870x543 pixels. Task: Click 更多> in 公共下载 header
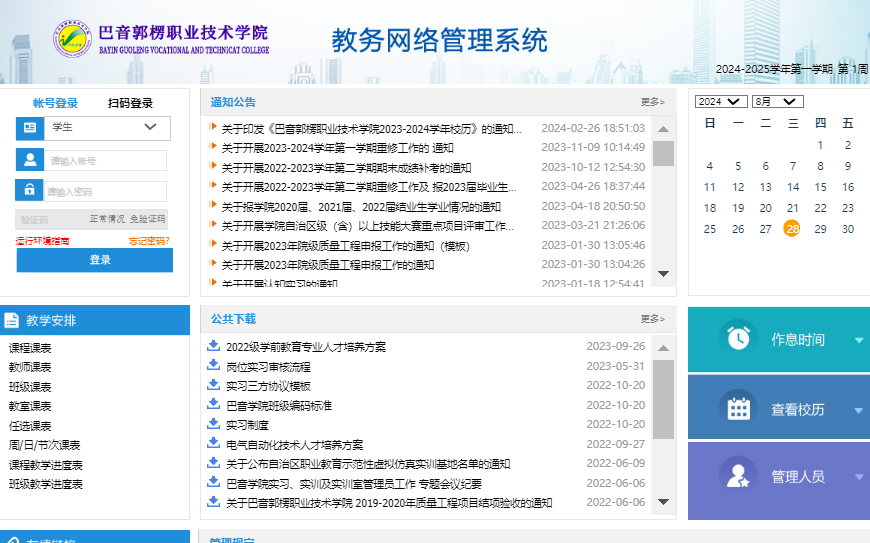[x=652, y=319]
